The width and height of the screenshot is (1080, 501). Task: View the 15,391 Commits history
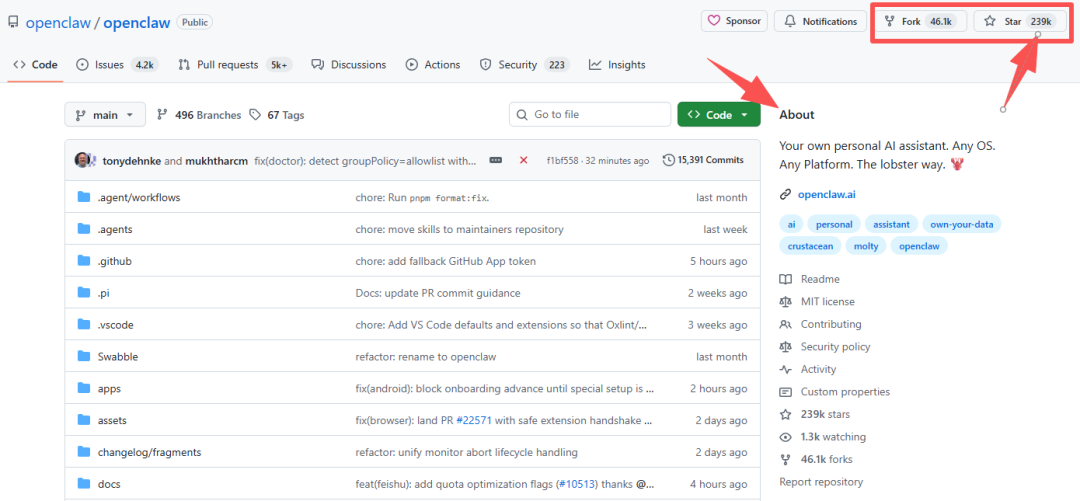pos(703,160)
